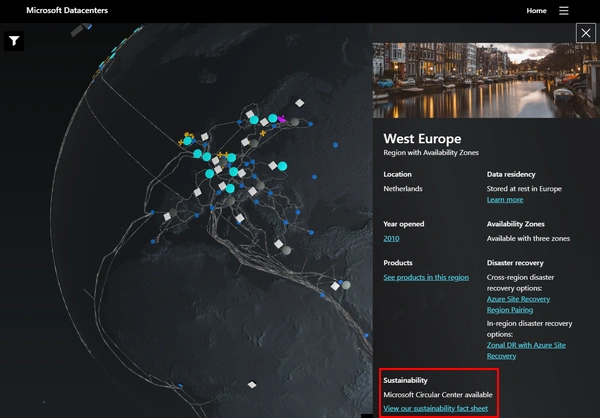
Task: Click the Year opened label
Action: click(404, 224)
